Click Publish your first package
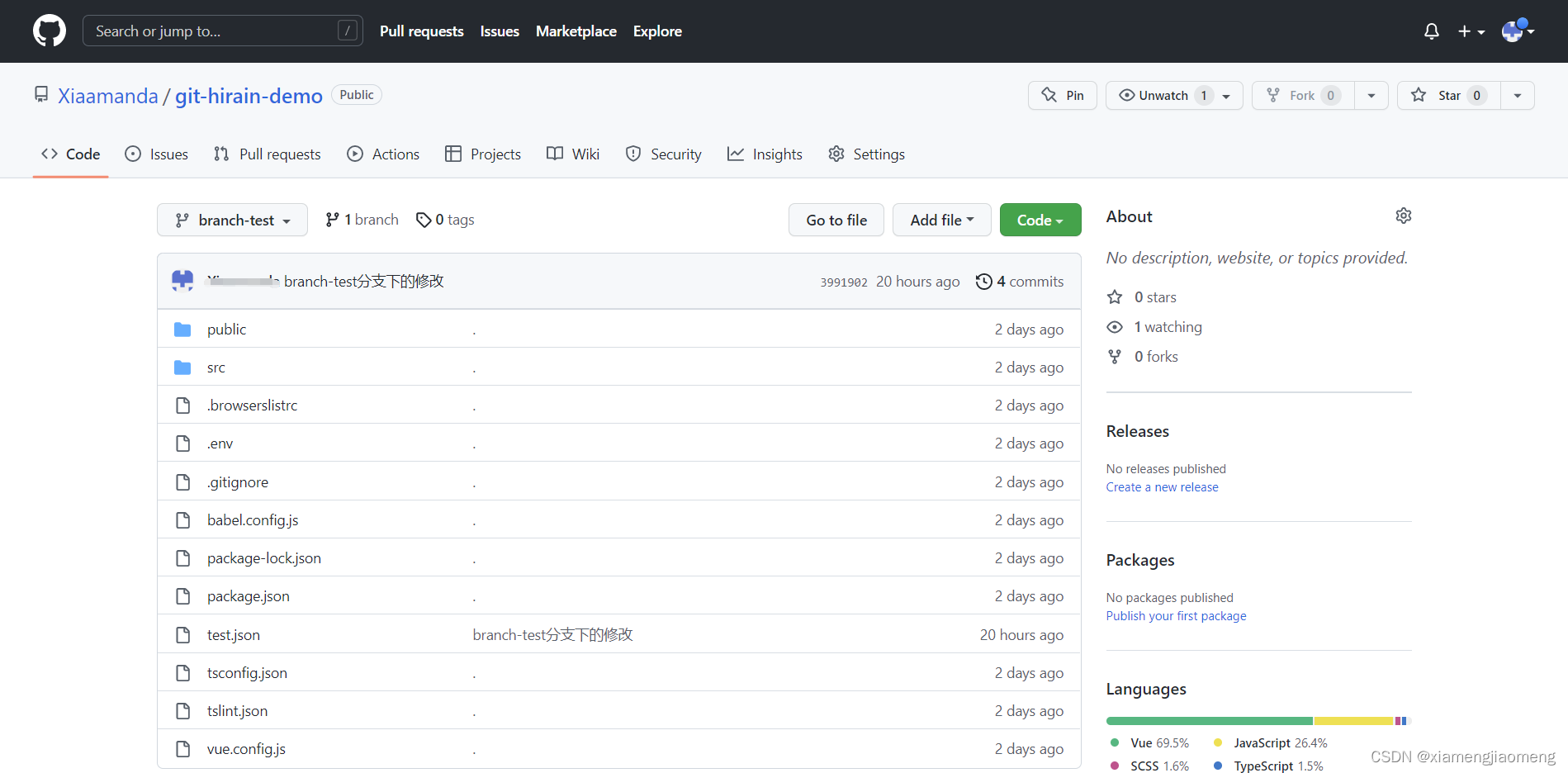Screen dimensions: 1568x773 tap(1177, 616)
